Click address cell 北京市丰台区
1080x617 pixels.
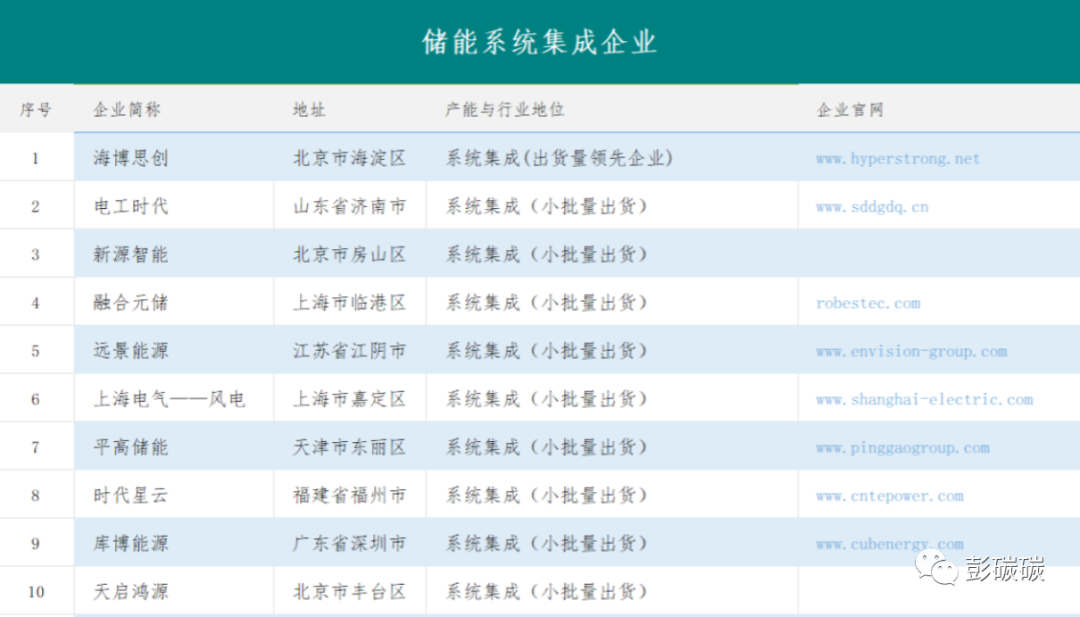point(350,592)
